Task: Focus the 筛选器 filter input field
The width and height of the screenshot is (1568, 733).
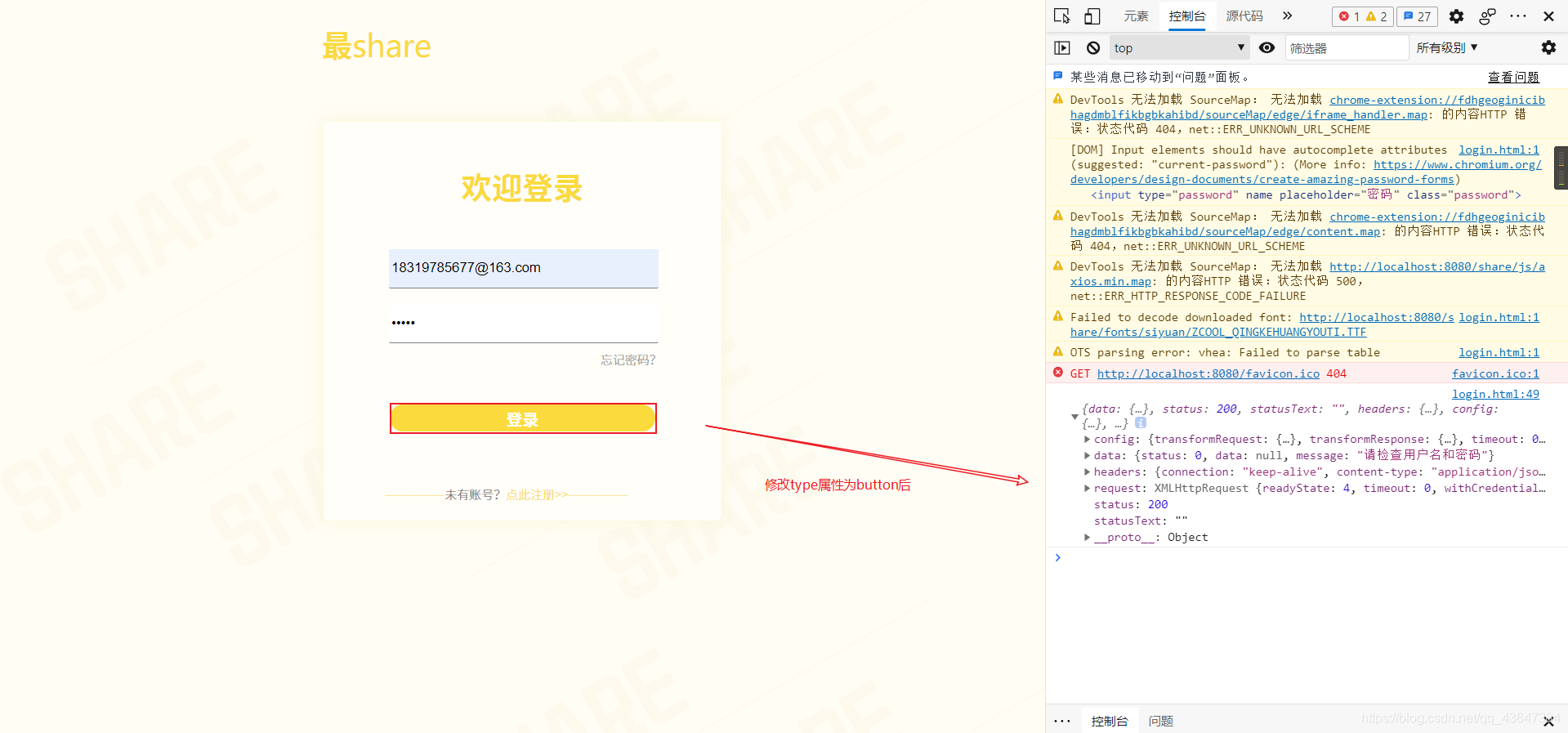Action: pyautogui.click(x=1347, y=48)
